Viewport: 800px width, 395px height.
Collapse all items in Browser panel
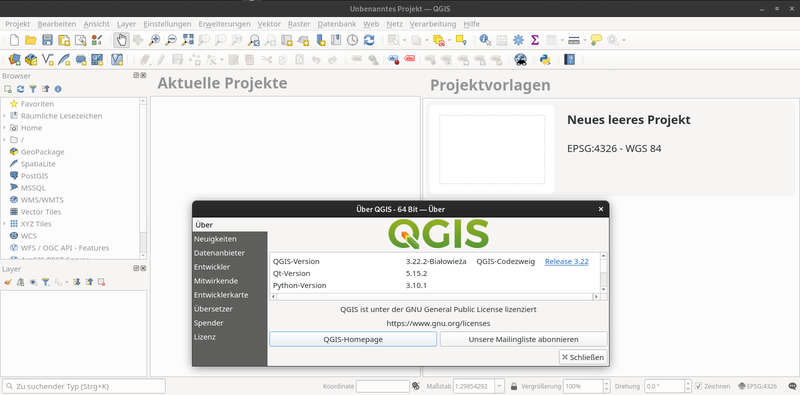tap(45, 89)
